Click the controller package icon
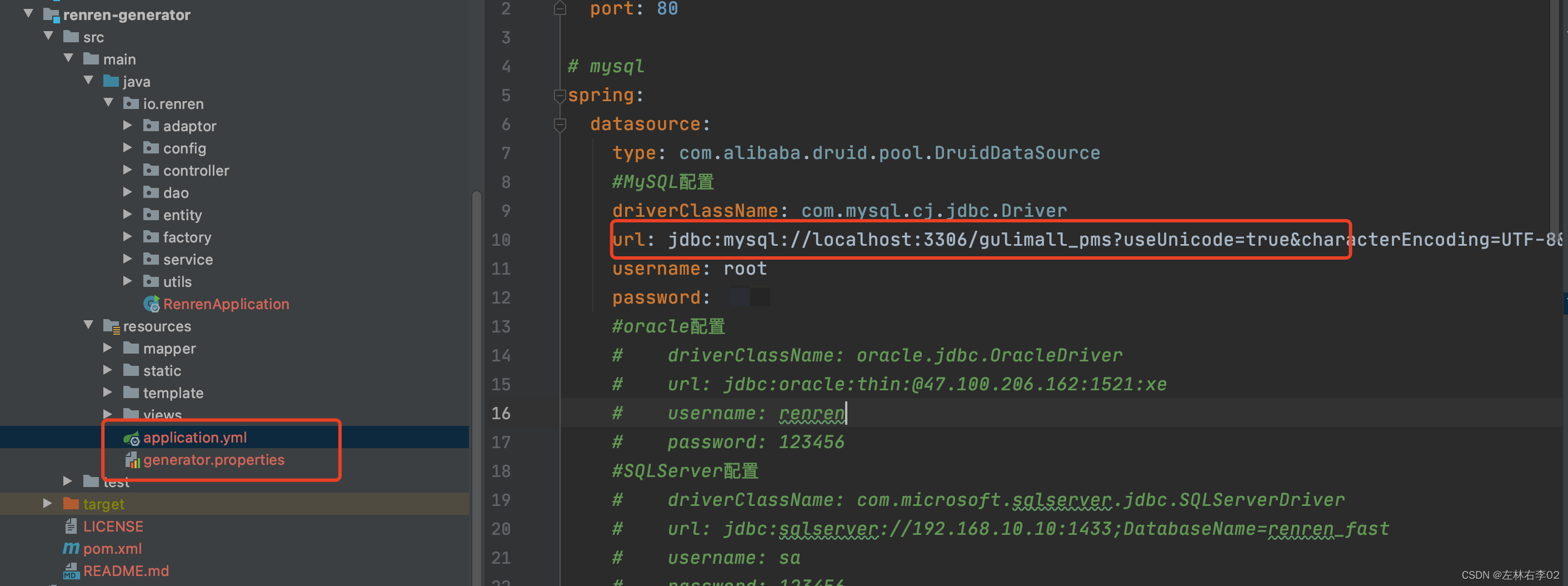The height and width of the screenshot is (586, 1568). (151, 170)
